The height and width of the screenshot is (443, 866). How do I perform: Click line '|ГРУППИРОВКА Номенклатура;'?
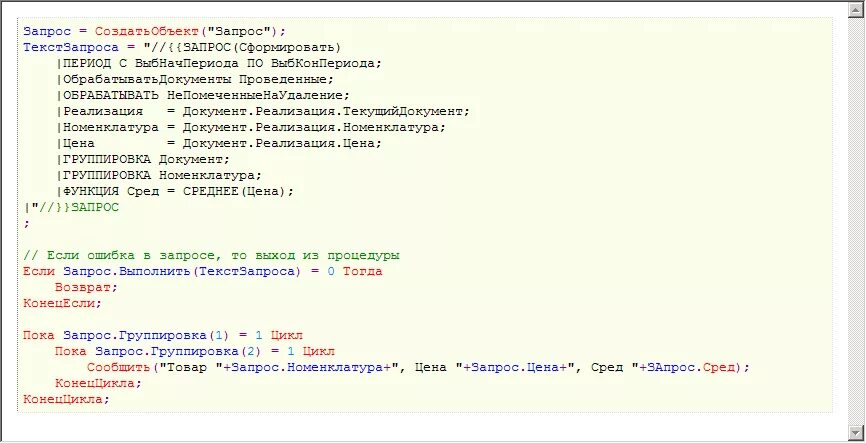point(159,175)
